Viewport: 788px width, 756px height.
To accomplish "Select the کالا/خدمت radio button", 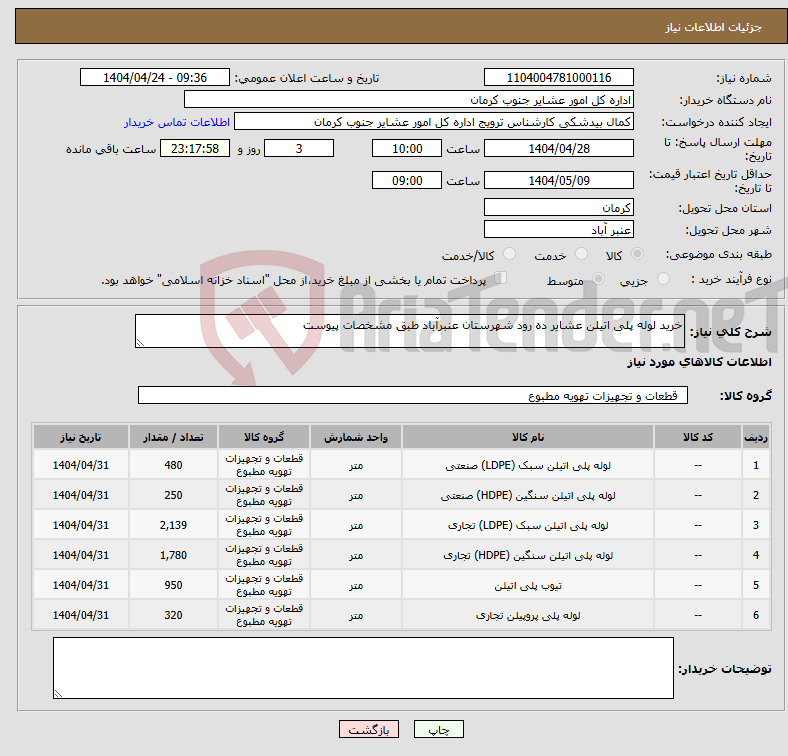I will point(509,254).
